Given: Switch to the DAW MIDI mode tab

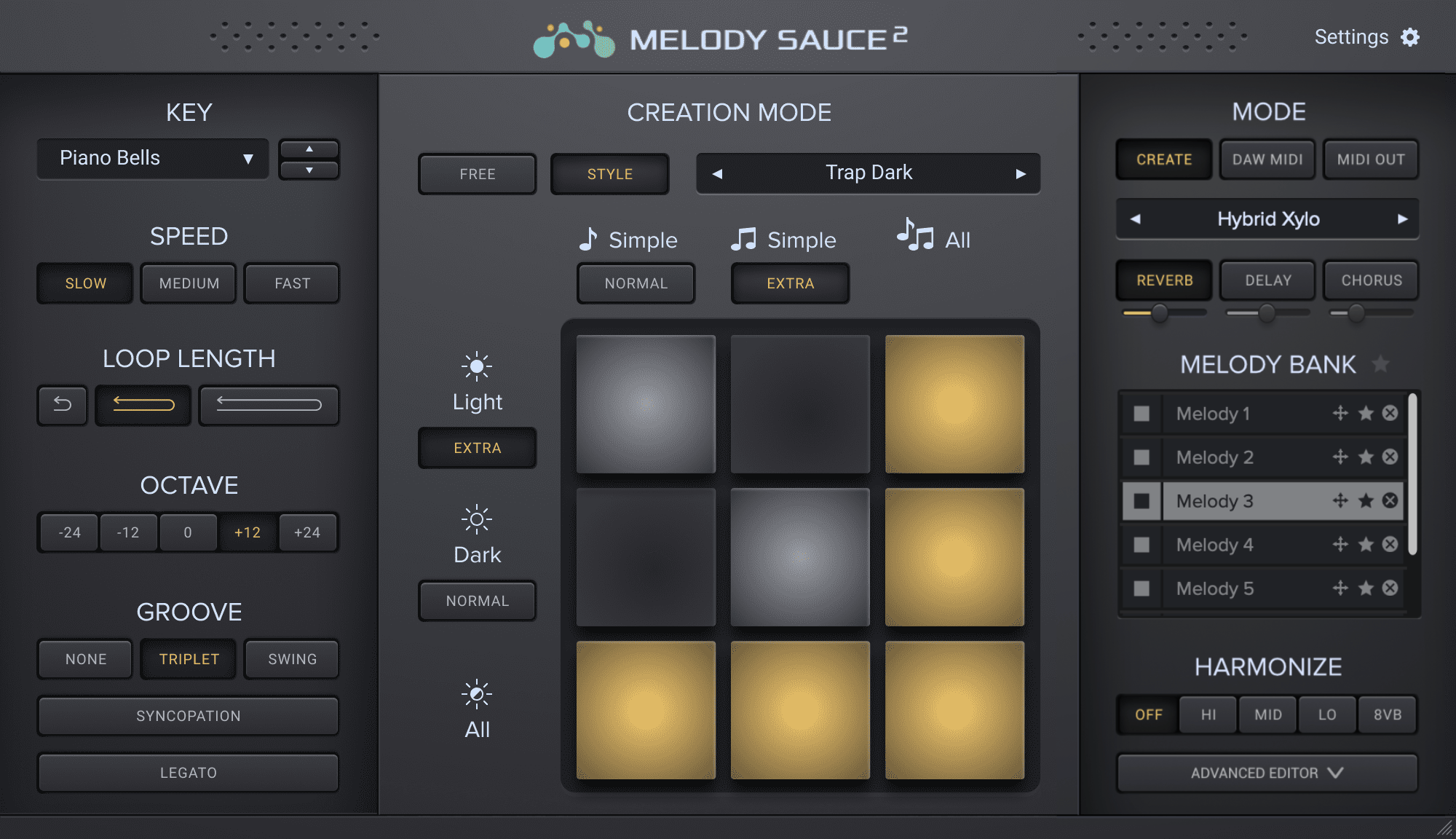Looking at the screenshot, I should tap(1267, 159).
